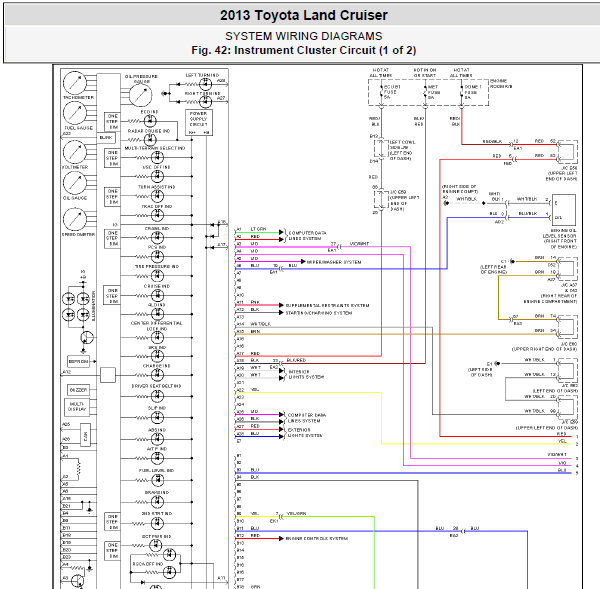Click the "BLINK" block
Image resolution: width=600 pixels, height=589 pixels.
pyautogui.click(x=106, y=137)
